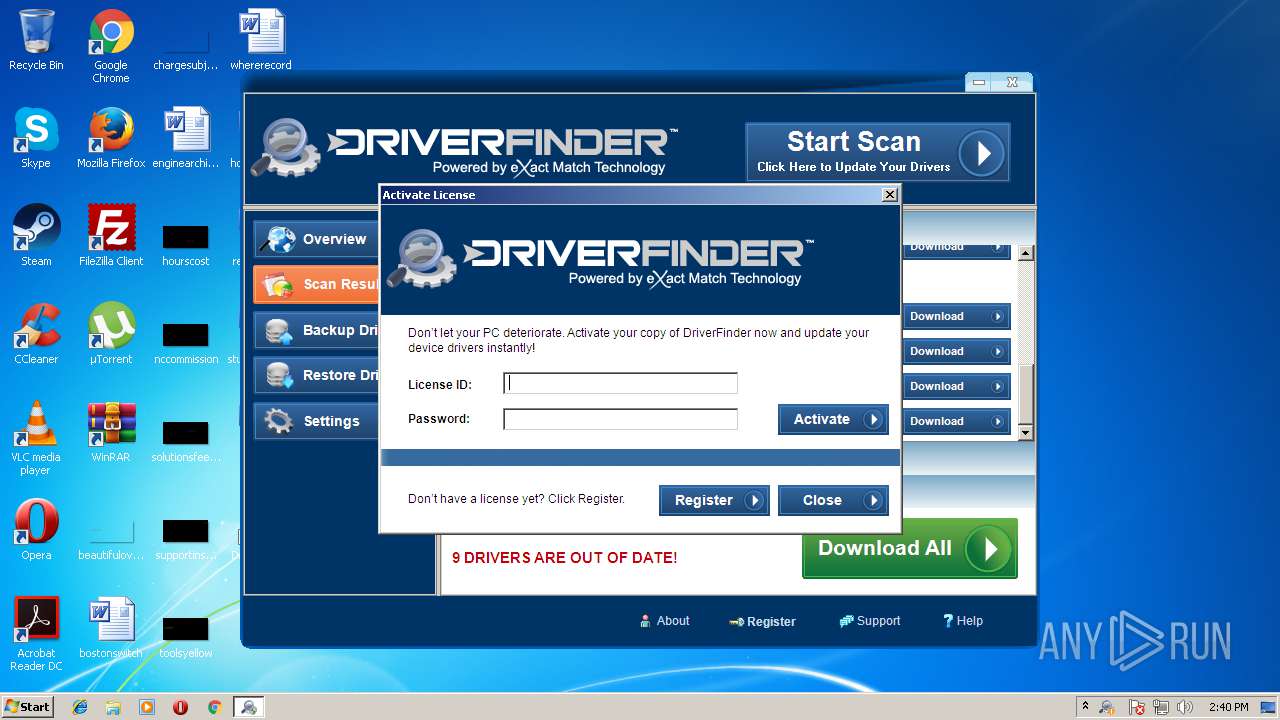This screenshot has width=1280, height=720.
Task: Launch WinRAR from desktop
Action: click(x=111, y=432)
